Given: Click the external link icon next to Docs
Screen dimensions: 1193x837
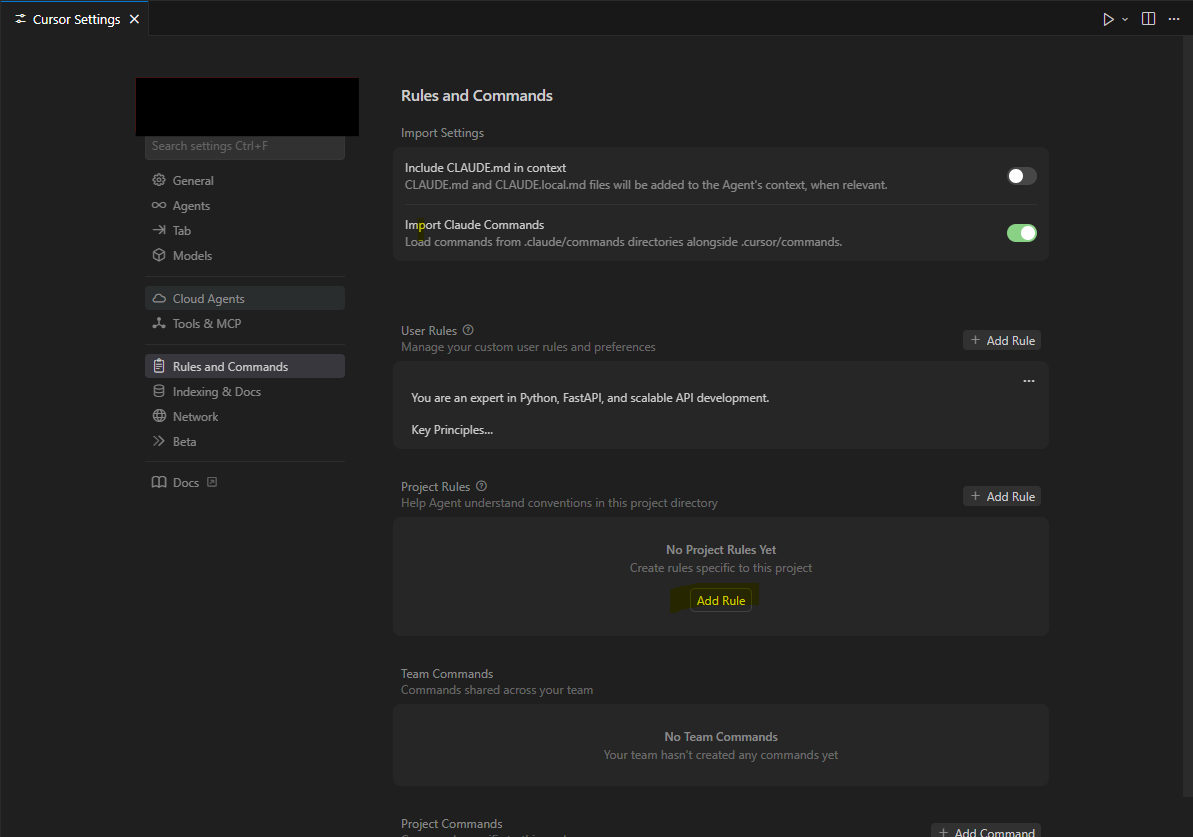Looking at the screenshot, I should [x=212, y=482].
